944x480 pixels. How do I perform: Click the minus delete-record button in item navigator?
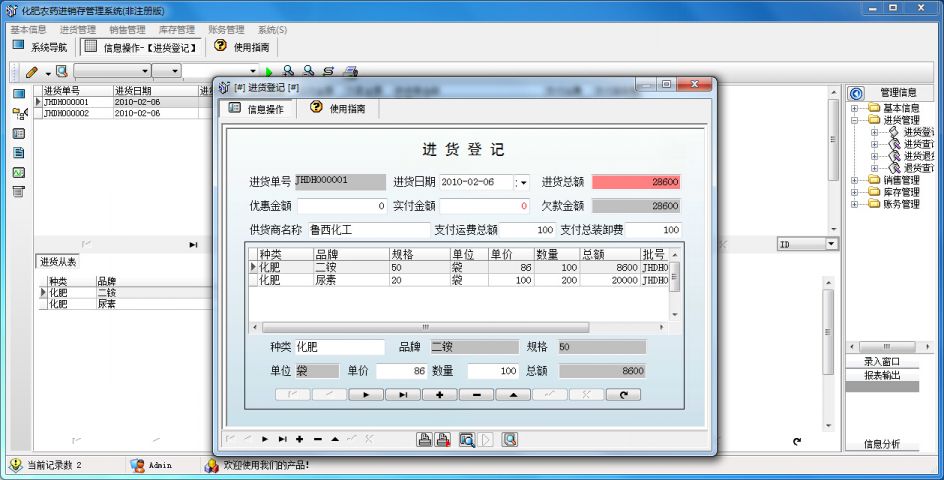476,395
